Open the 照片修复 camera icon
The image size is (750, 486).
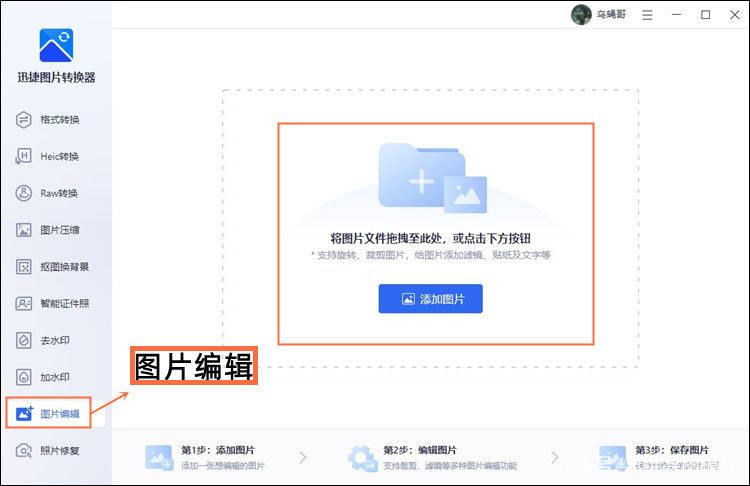point(23,451)
